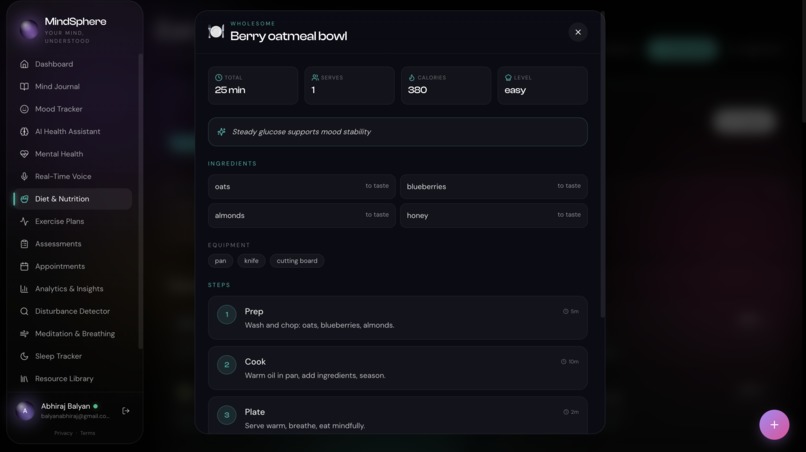Click the 25 min total time value
806x452 pixels.
[x=230, y=90]
